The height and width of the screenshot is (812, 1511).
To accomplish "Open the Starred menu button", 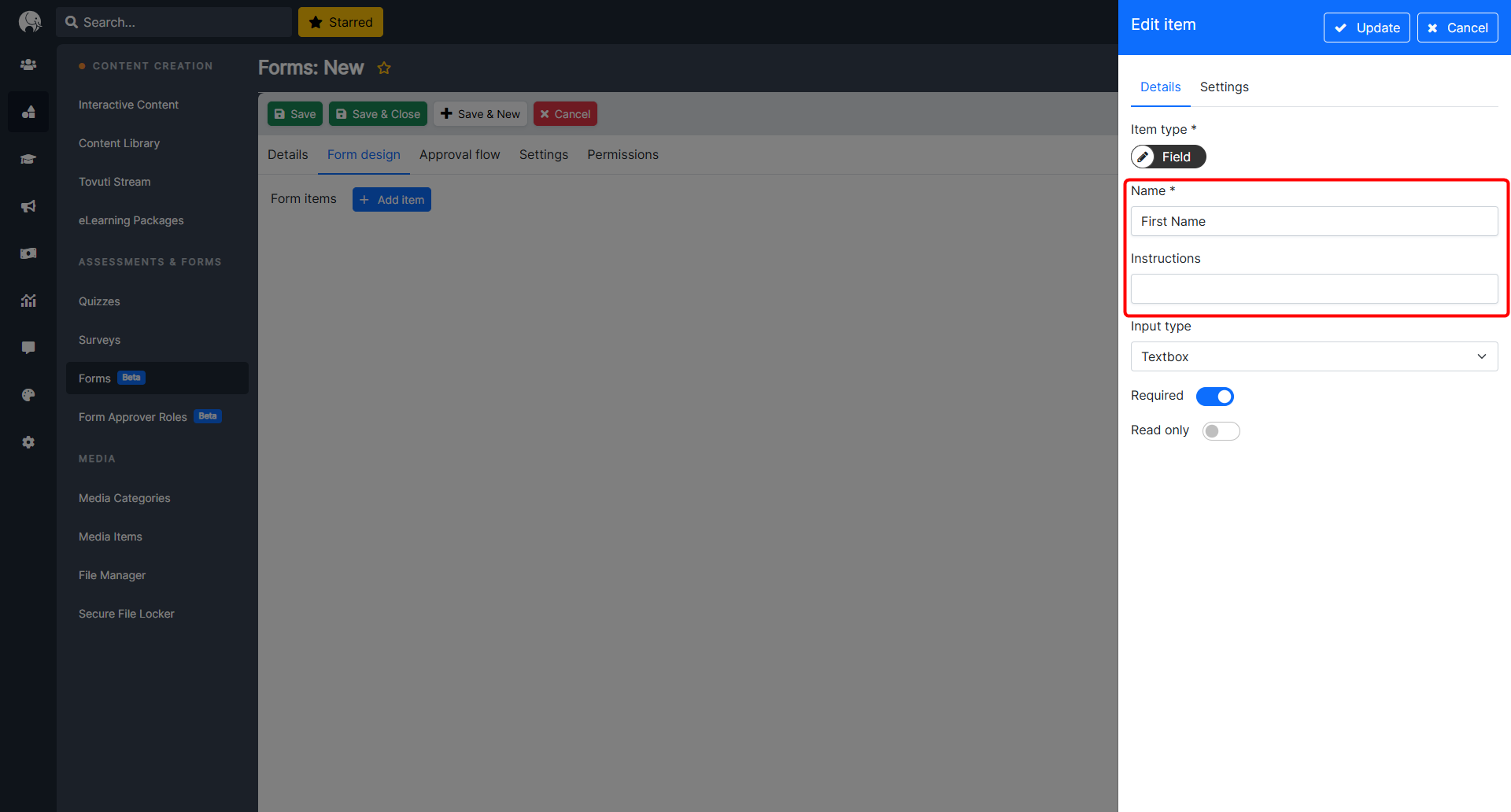I will [x=341, y=22].
